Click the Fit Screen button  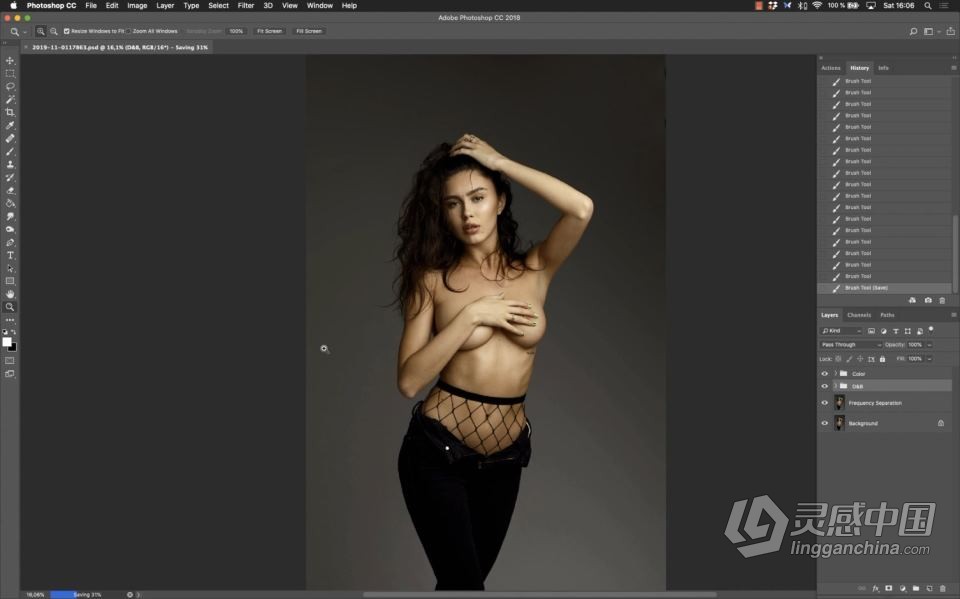tap(269, 31)
